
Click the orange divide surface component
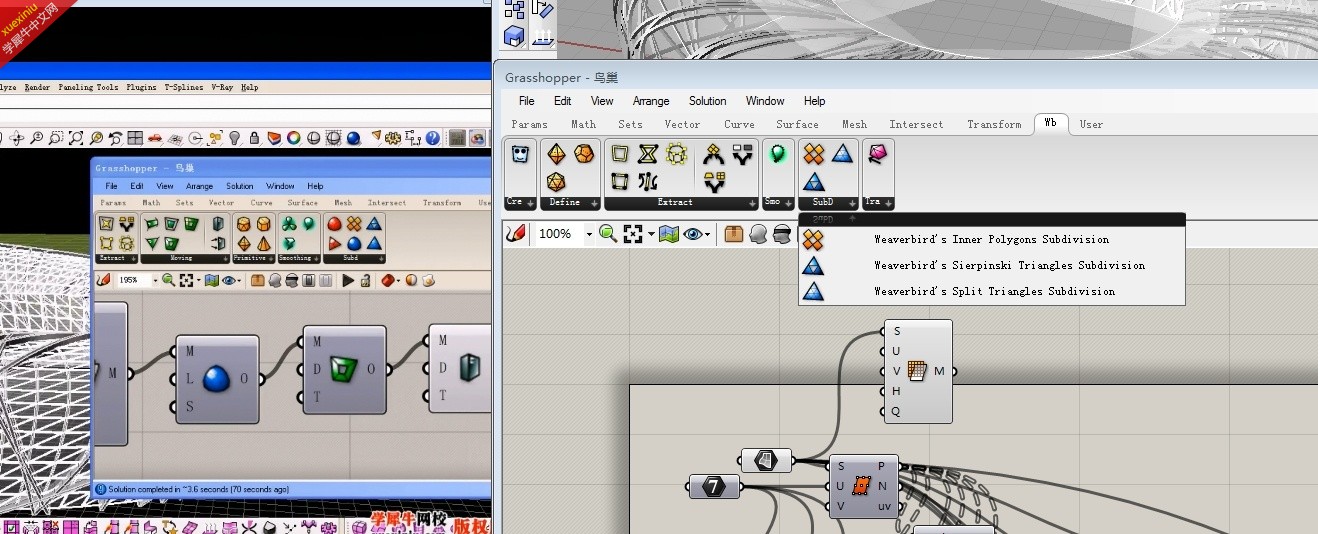click(x=864, y=487)
